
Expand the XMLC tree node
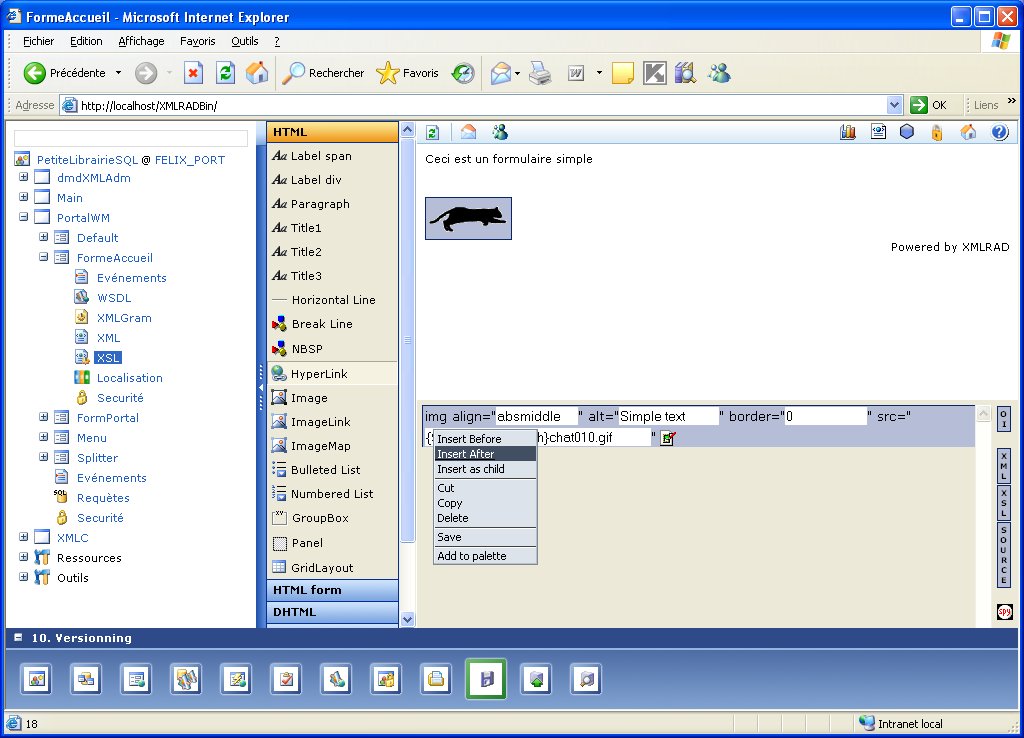[x=23, y=538]
